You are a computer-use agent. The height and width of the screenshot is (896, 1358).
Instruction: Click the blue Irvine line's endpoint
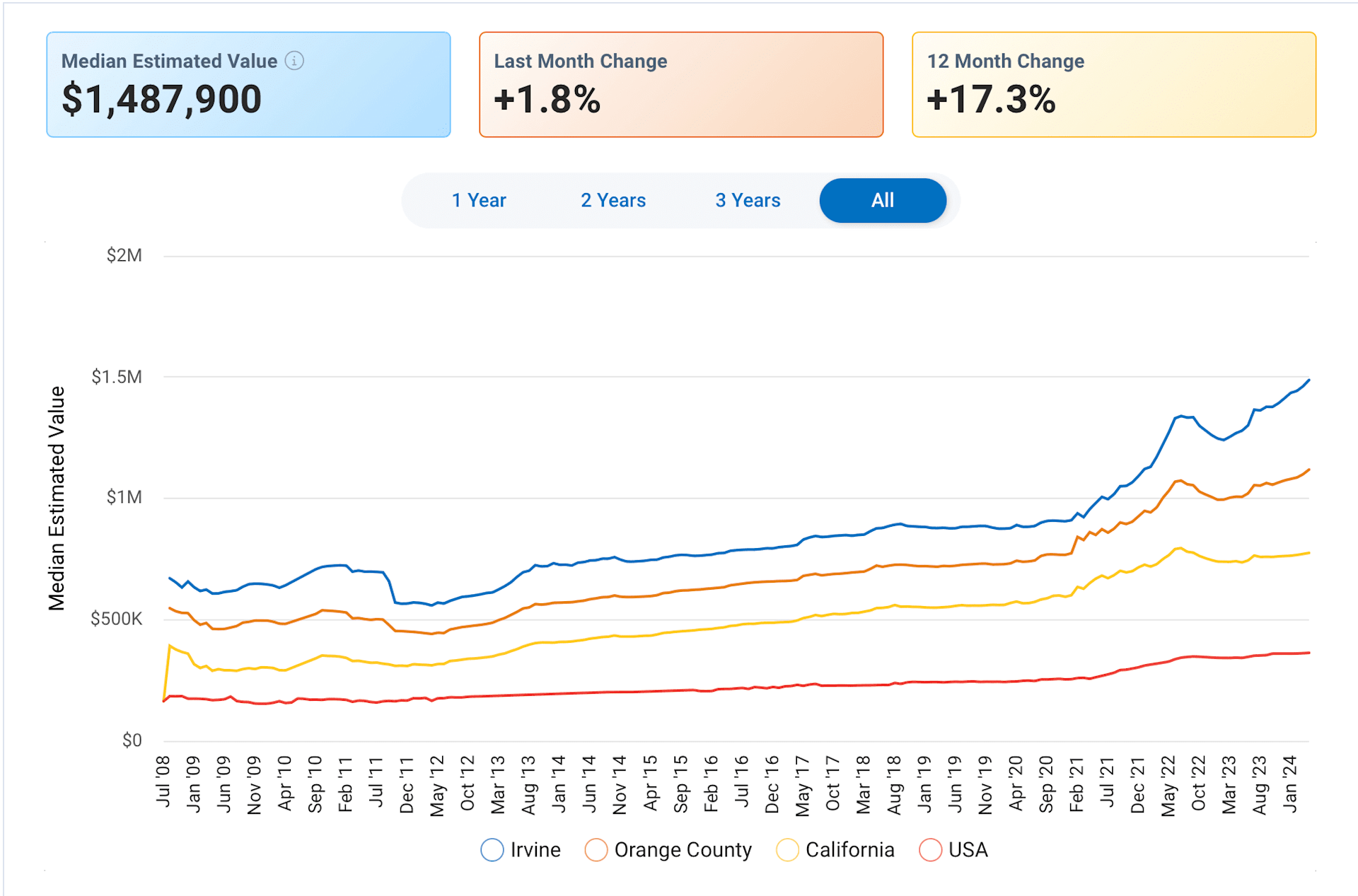[1308, 380]
